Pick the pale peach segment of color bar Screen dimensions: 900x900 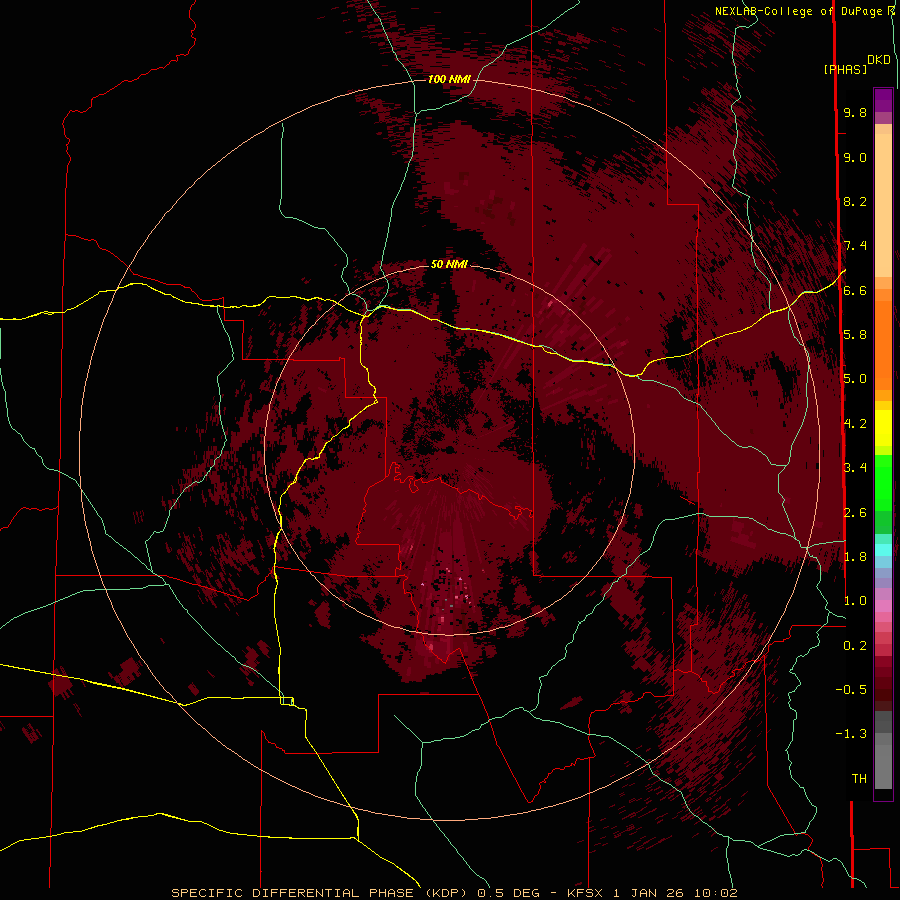click(x=883, y=205)
